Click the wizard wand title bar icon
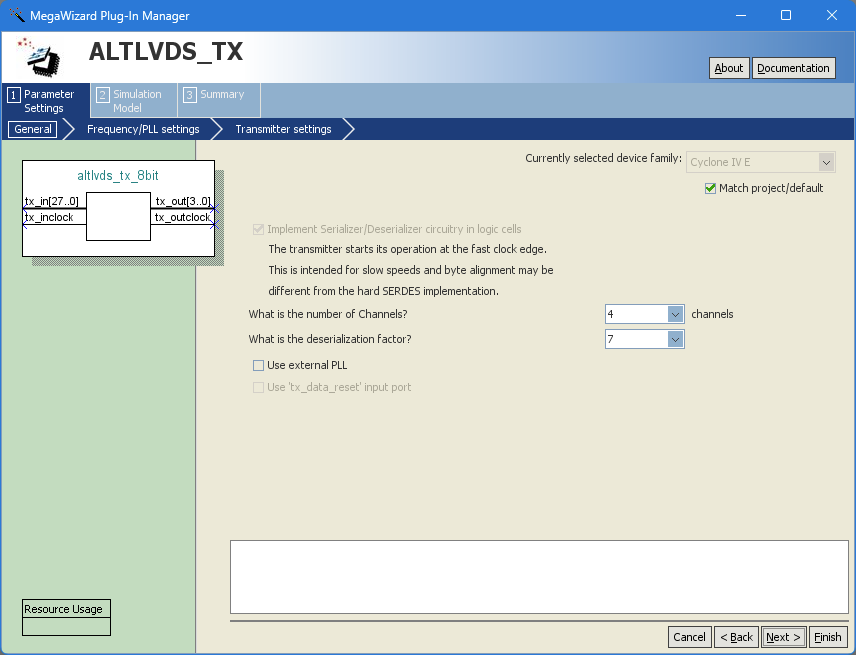This screenshot has height=655, width=856. [16, 15]
